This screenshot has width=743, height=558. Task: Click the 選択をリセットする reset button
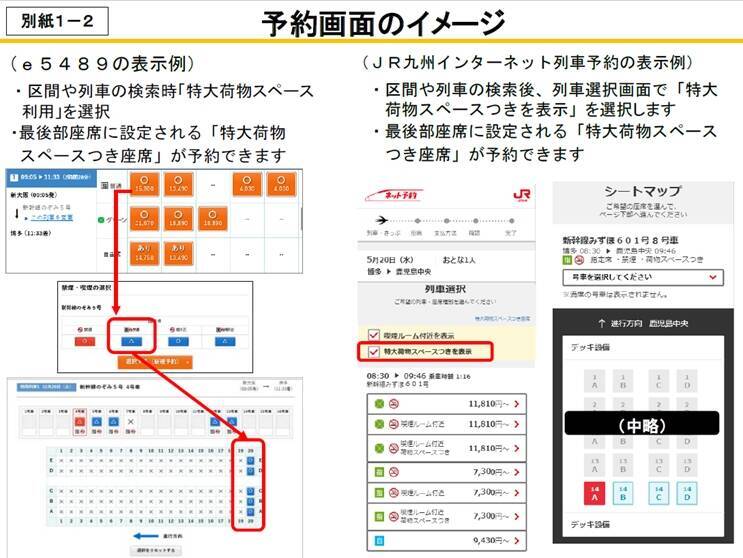pyautogui.click(x=156, y=550)
